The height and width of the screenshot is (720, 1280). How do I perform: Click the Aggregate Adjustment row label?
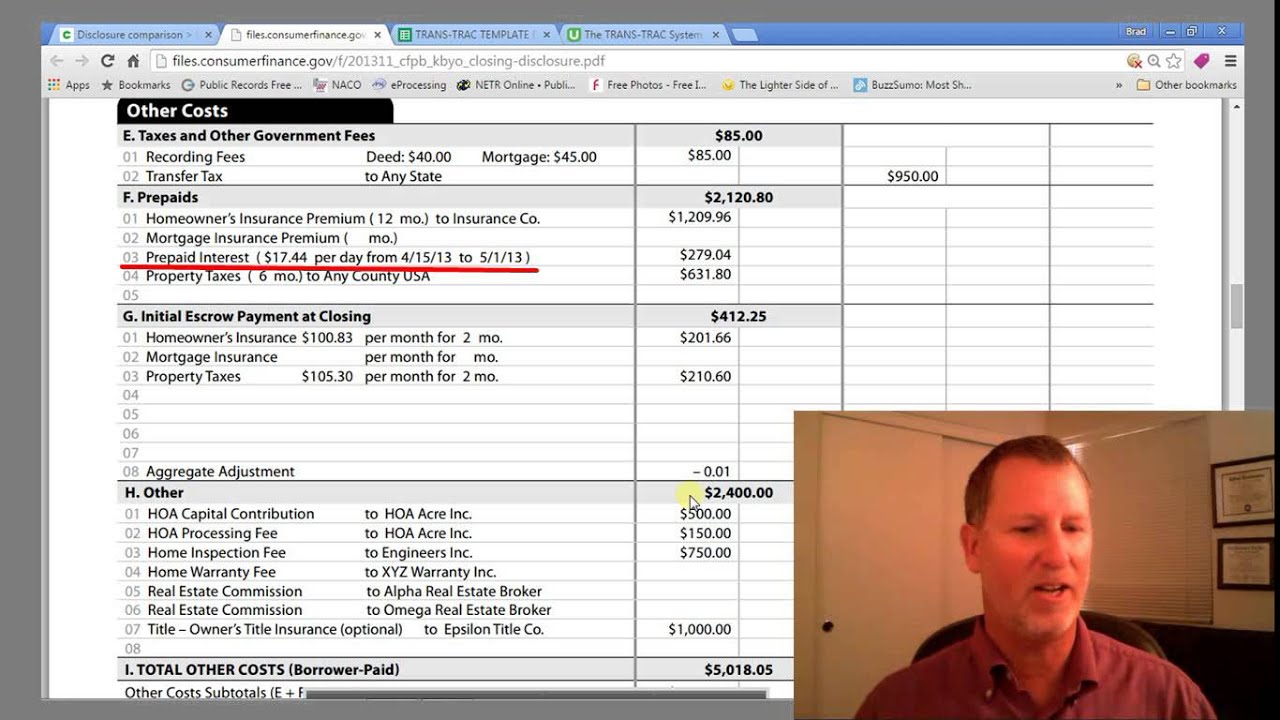[x=220, y=472]
